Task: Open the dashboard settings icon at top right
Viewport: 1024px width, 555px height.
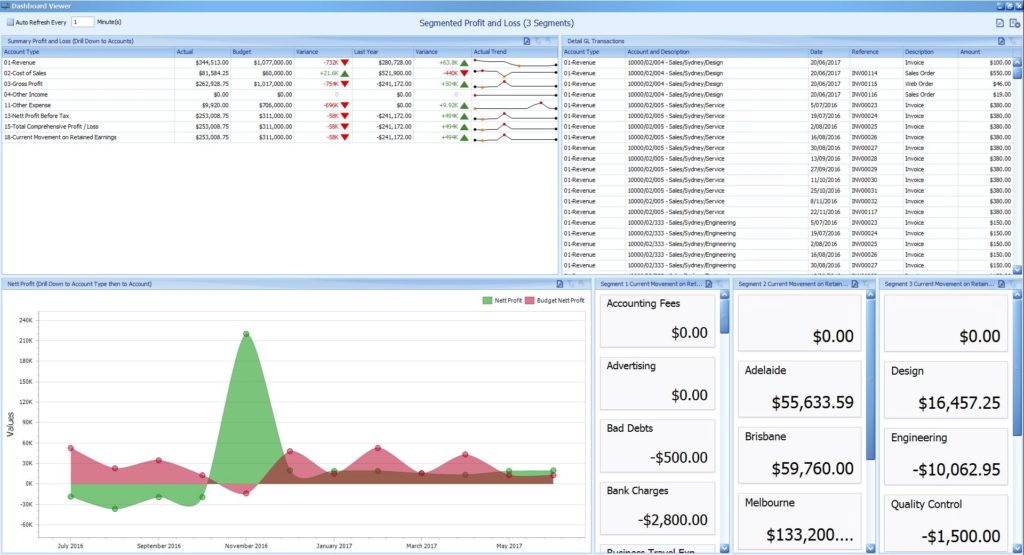Action: pyautogui.click(x=1014, y=23)
